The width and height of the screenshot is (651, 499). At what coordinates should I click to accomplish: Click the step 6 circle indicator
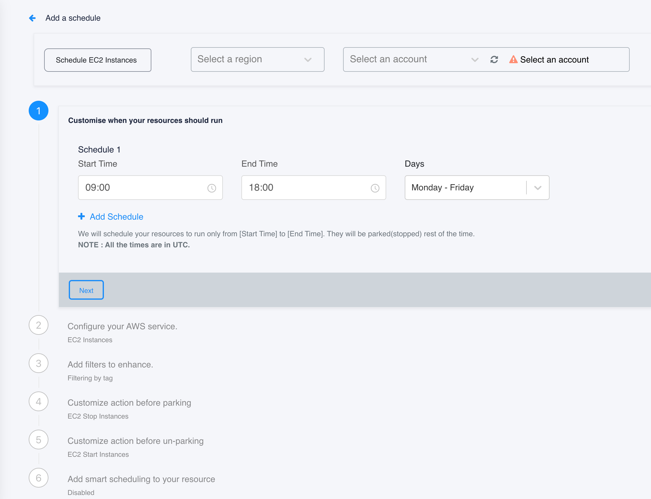pos(39,478)
